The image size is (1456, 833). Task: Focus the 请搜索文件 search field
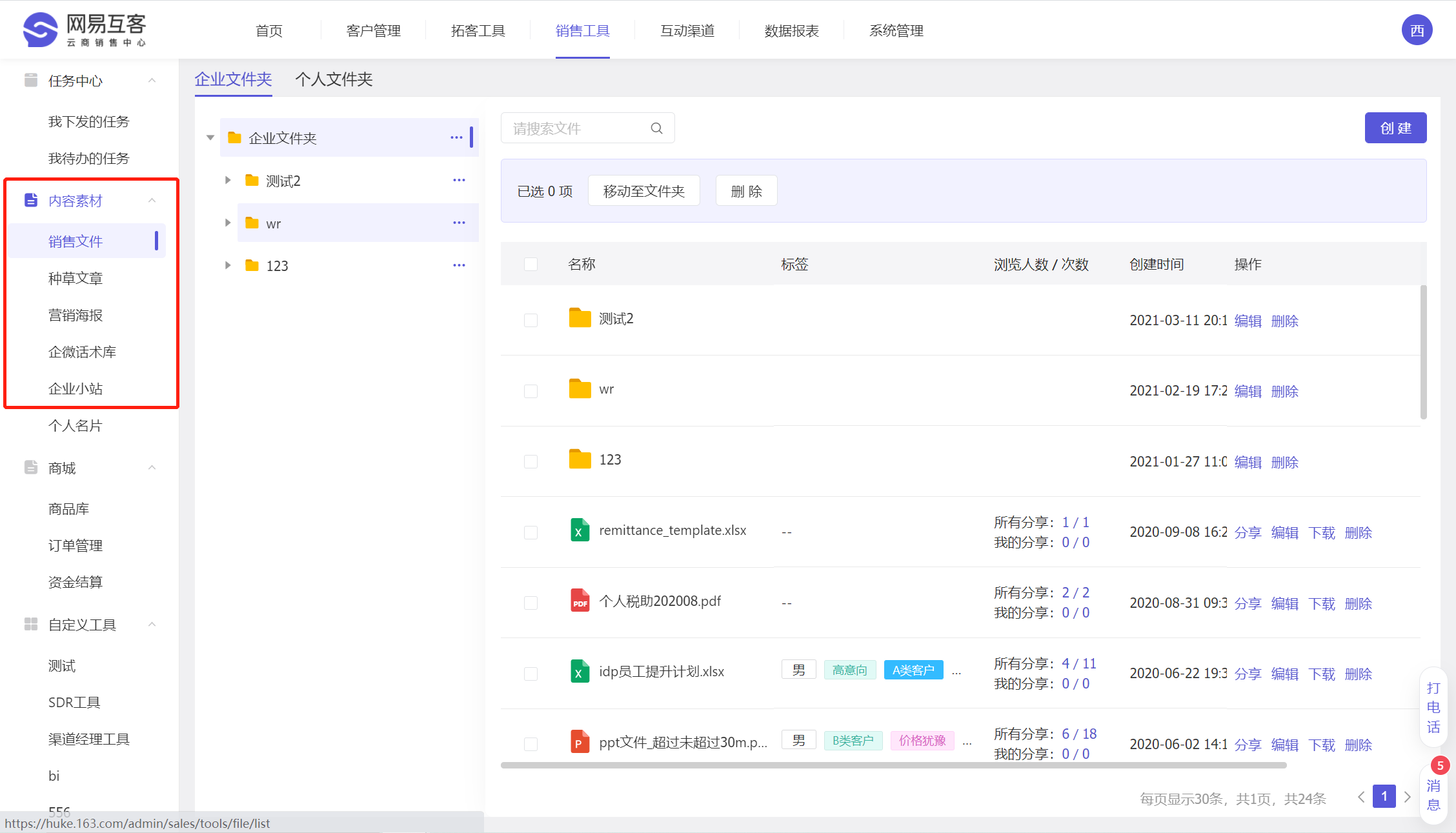[x=587, y=128]
